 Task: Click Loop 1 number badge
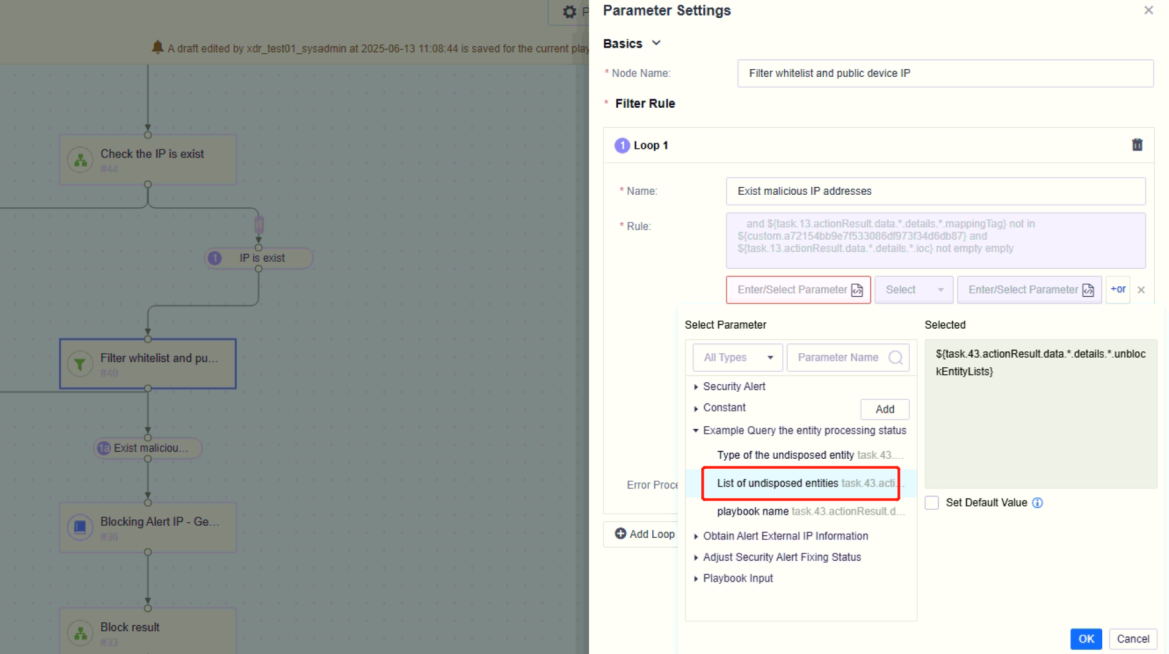click(x=622, y=145)
